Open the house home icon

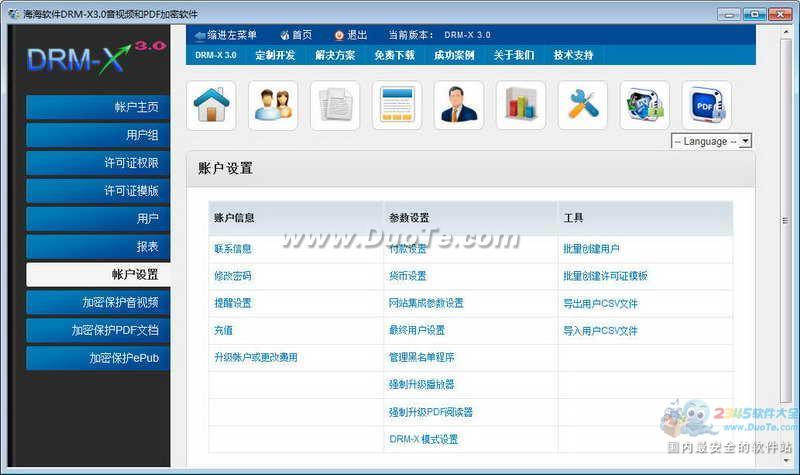pyautogui.click(x=211, y=105)
